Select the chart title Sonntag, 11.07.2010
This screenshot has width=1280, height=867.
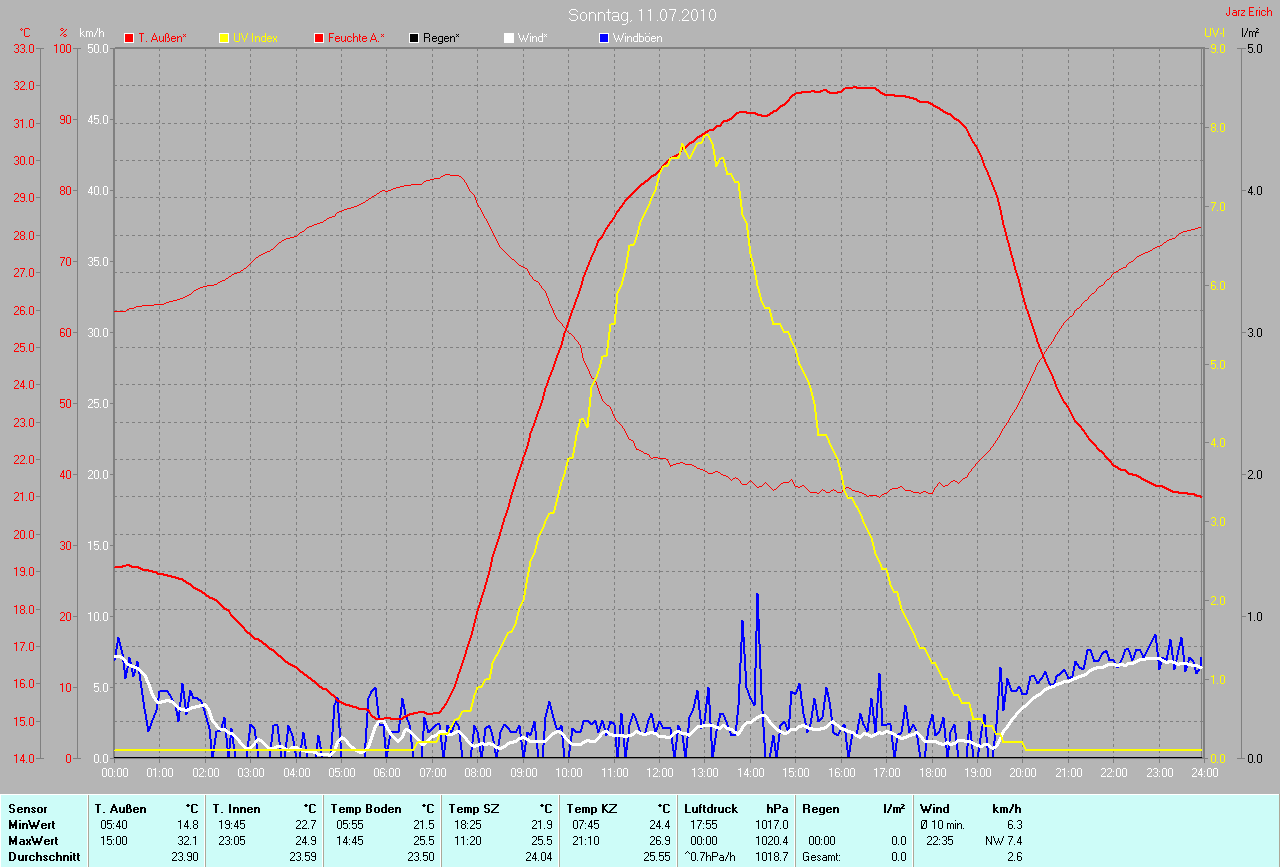(x=642, y=15)
